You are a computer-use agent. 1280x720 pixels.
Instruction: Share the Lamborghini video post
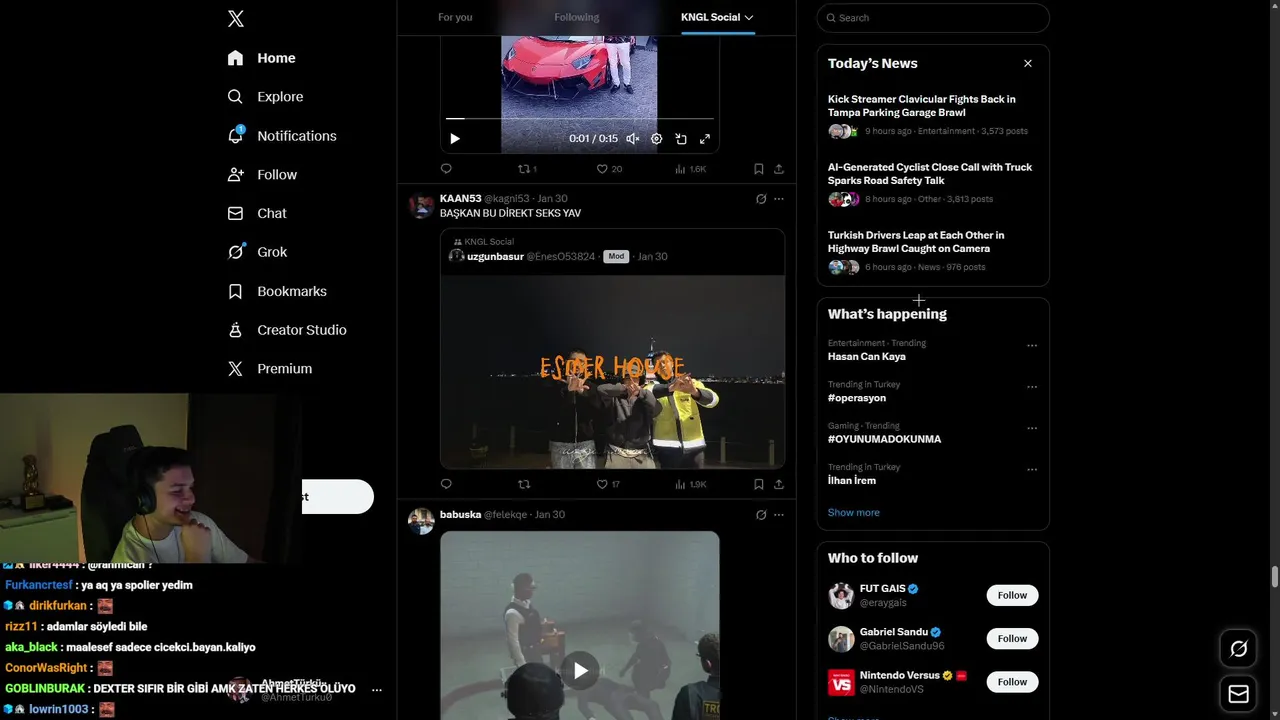[779, 169]
